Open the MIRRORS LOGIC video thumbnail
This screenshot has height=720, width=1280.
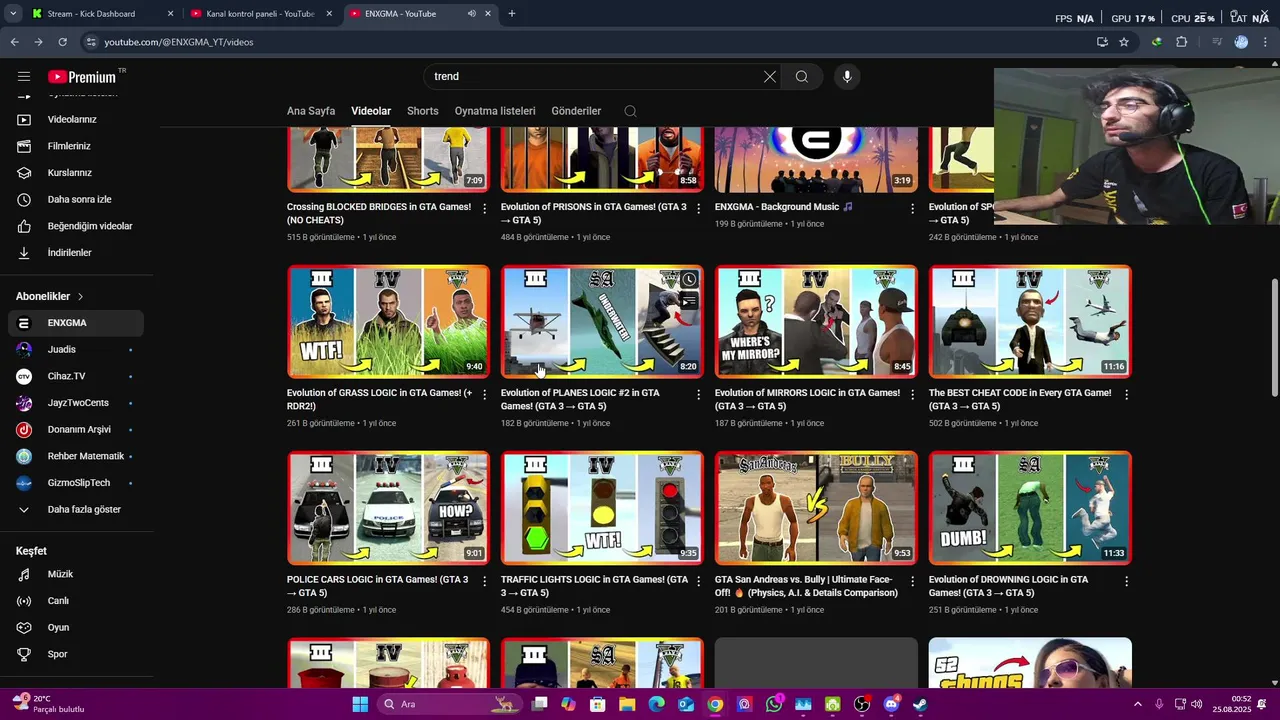816,321
